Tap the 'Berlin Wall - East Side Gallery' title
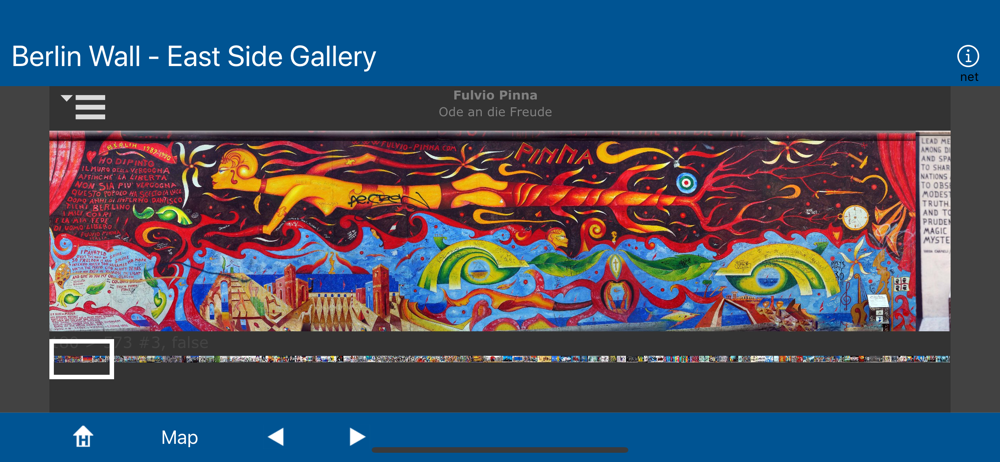 (x=194, y=57)
